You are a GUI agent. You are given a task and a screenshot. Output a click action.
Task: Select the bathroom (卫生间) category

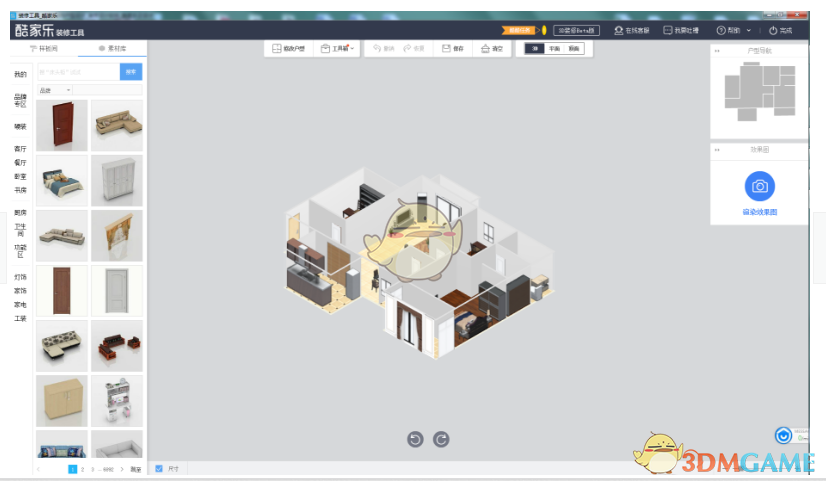[20, 230]
